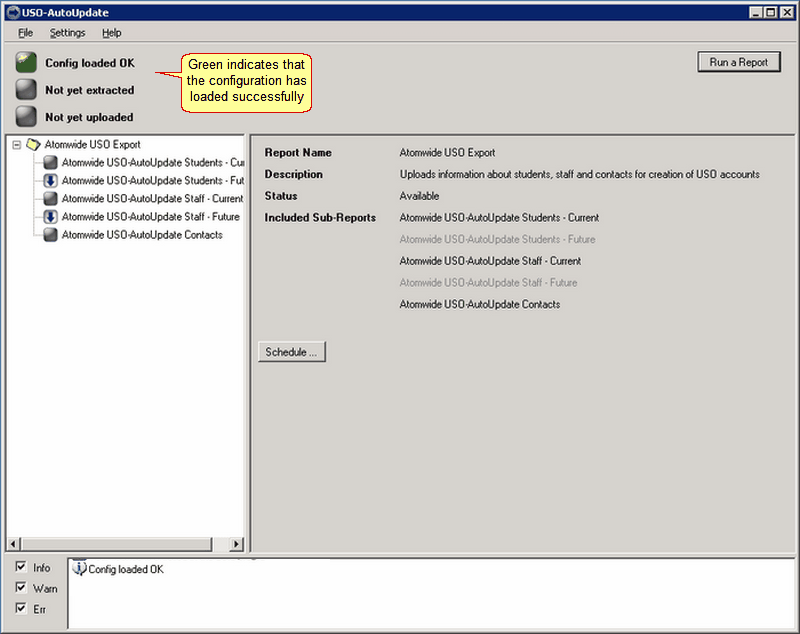Click the Included Sub-Reports label

tap(320, 218)
